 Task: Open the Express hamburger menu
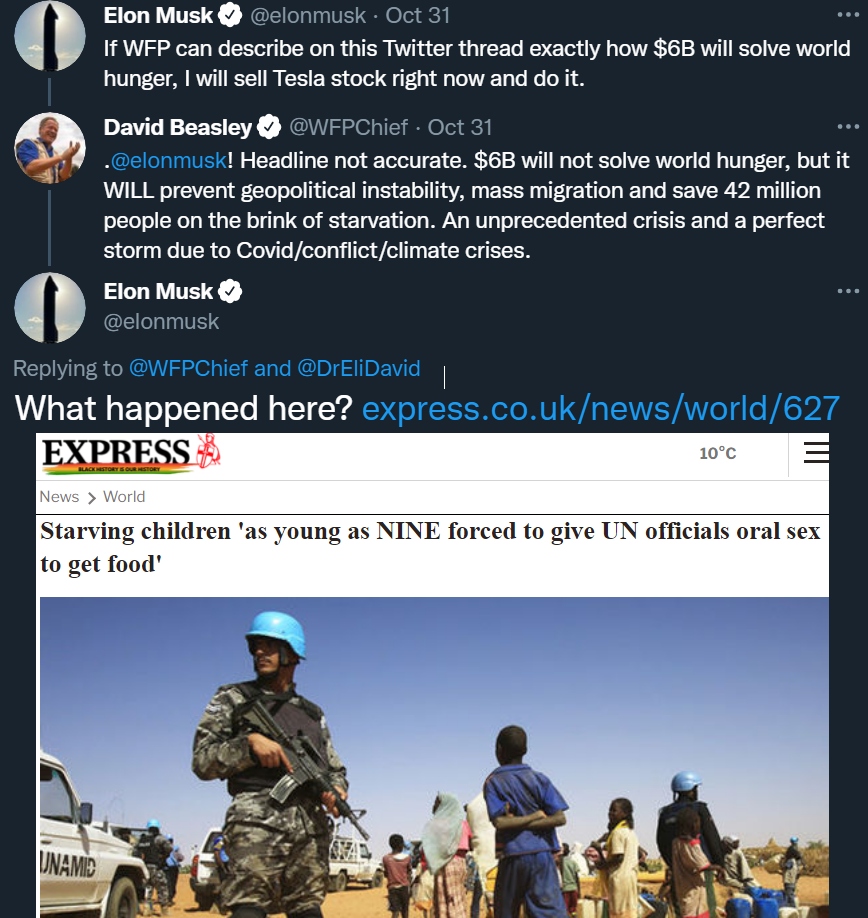tap(816, 453)
